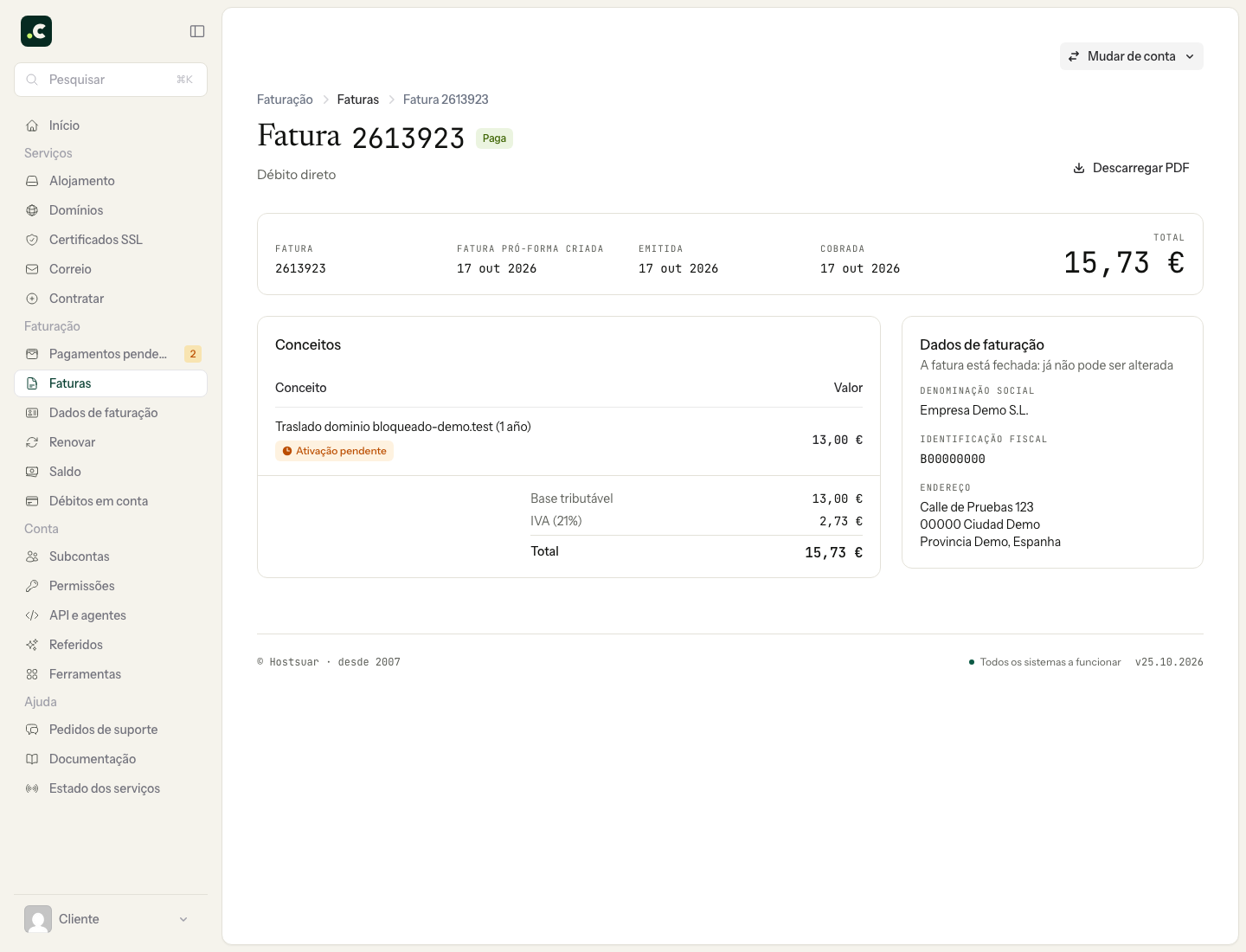Click Todos os sistemas a funcionar status
The width and height of the screenshot is (1246, 952).
point(1044,662)
